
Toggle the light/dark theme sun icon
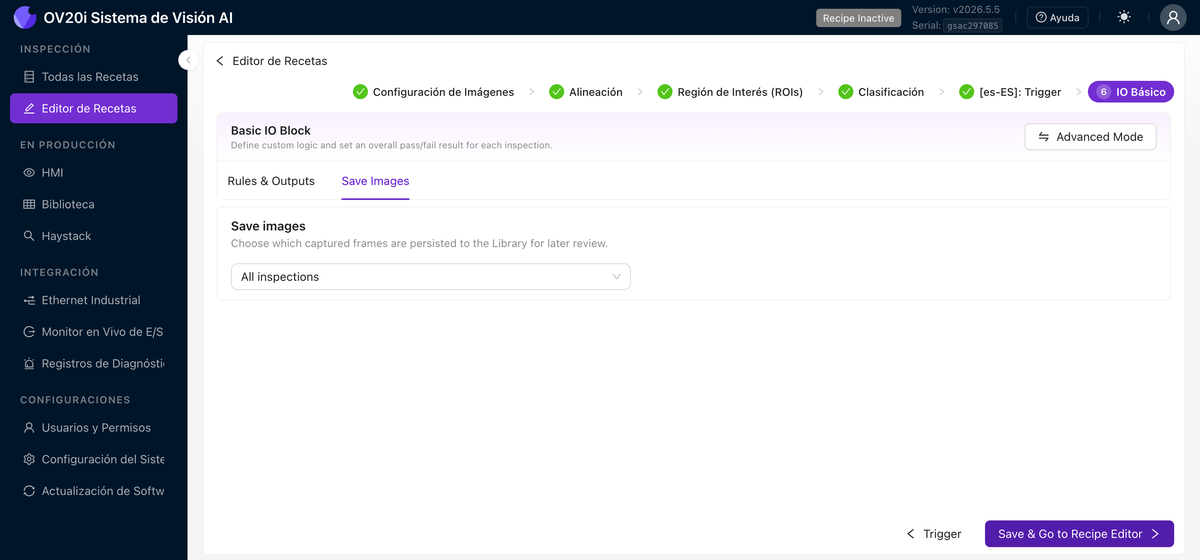(x=1125, y=17)
